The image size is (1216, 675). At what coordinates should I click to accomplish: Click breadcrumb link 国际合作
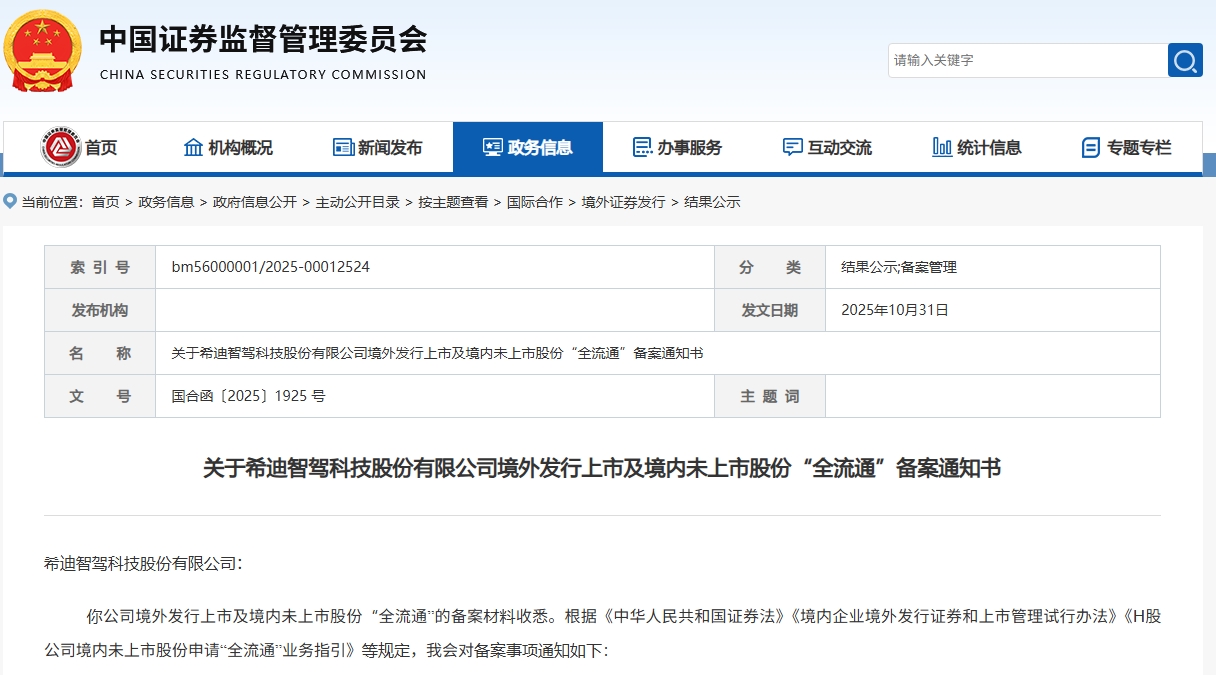(535, 202)
